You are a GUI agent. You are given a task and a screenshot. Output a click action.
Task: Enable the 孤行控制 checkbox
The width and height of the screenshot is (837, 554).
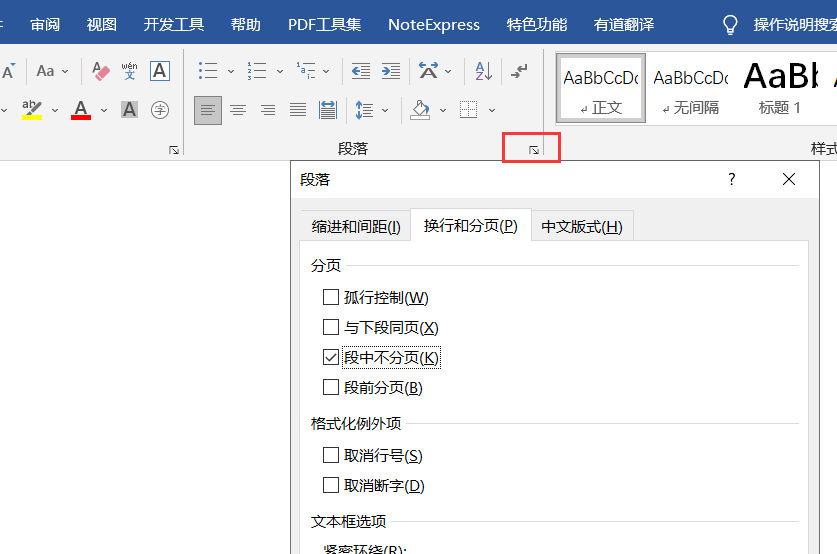pos(331,297)
